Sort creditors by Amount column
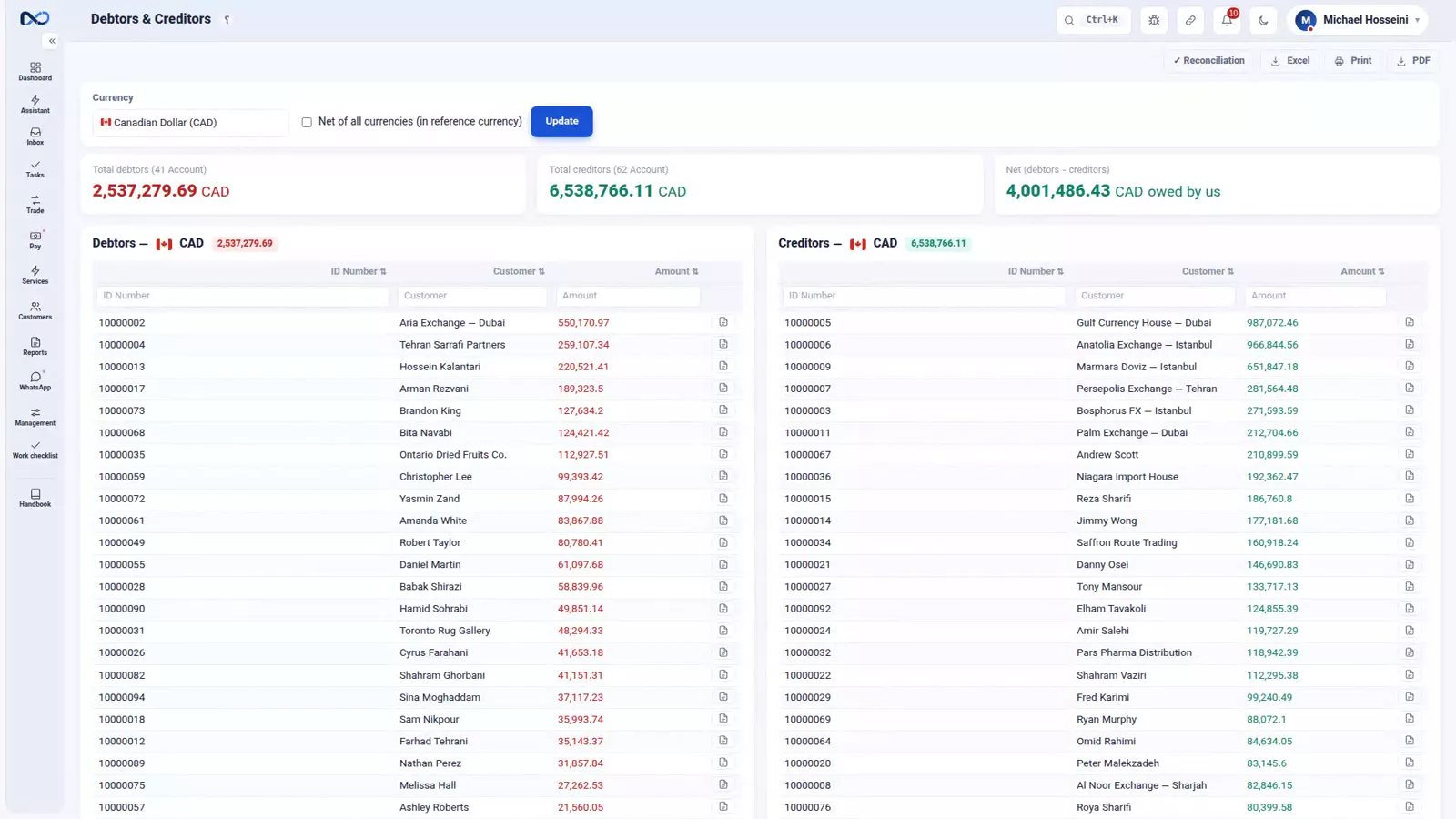Viewport: 1456px width, 819px height. (1362, 271)
